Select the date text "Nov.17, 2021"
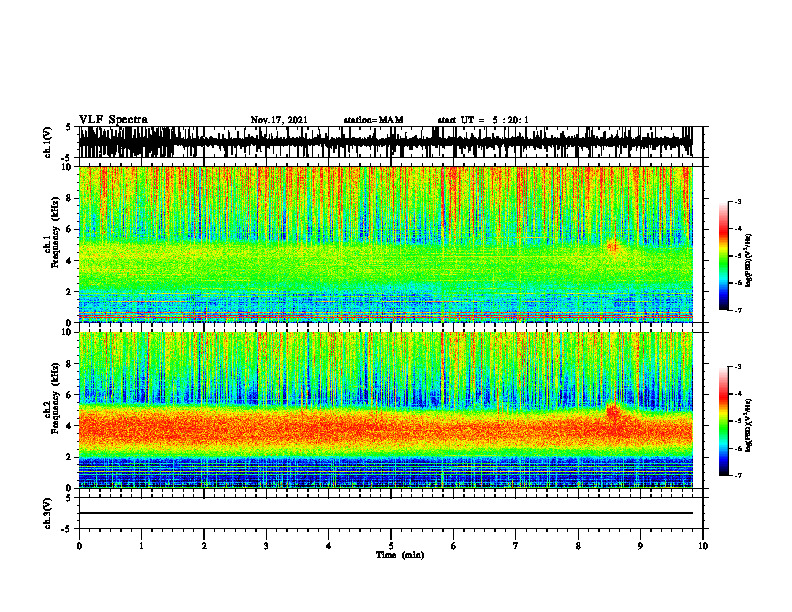The width and height of the screenshot is (792, 612). coord(279,120)
